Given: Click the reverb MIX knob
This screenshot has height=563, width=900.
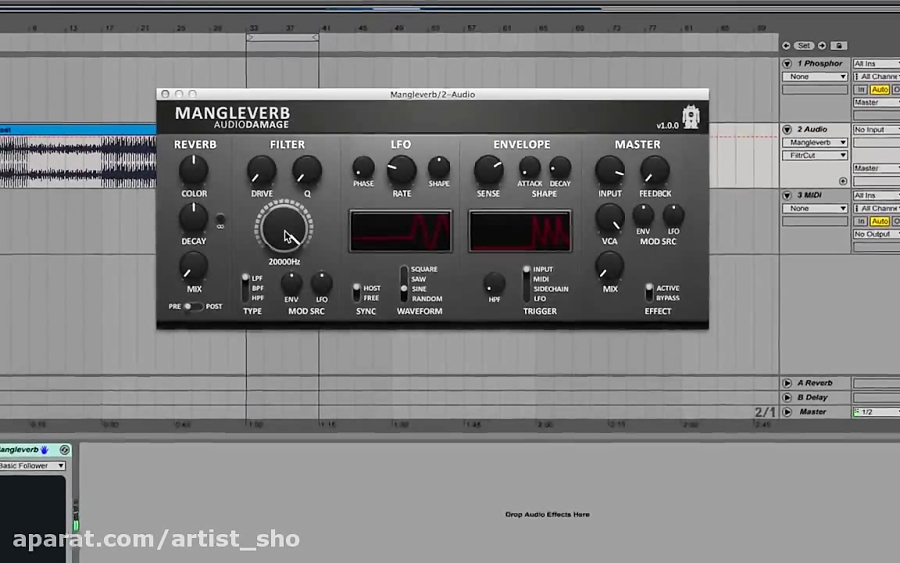Looking at the screenshot, I should pos(193,266).
